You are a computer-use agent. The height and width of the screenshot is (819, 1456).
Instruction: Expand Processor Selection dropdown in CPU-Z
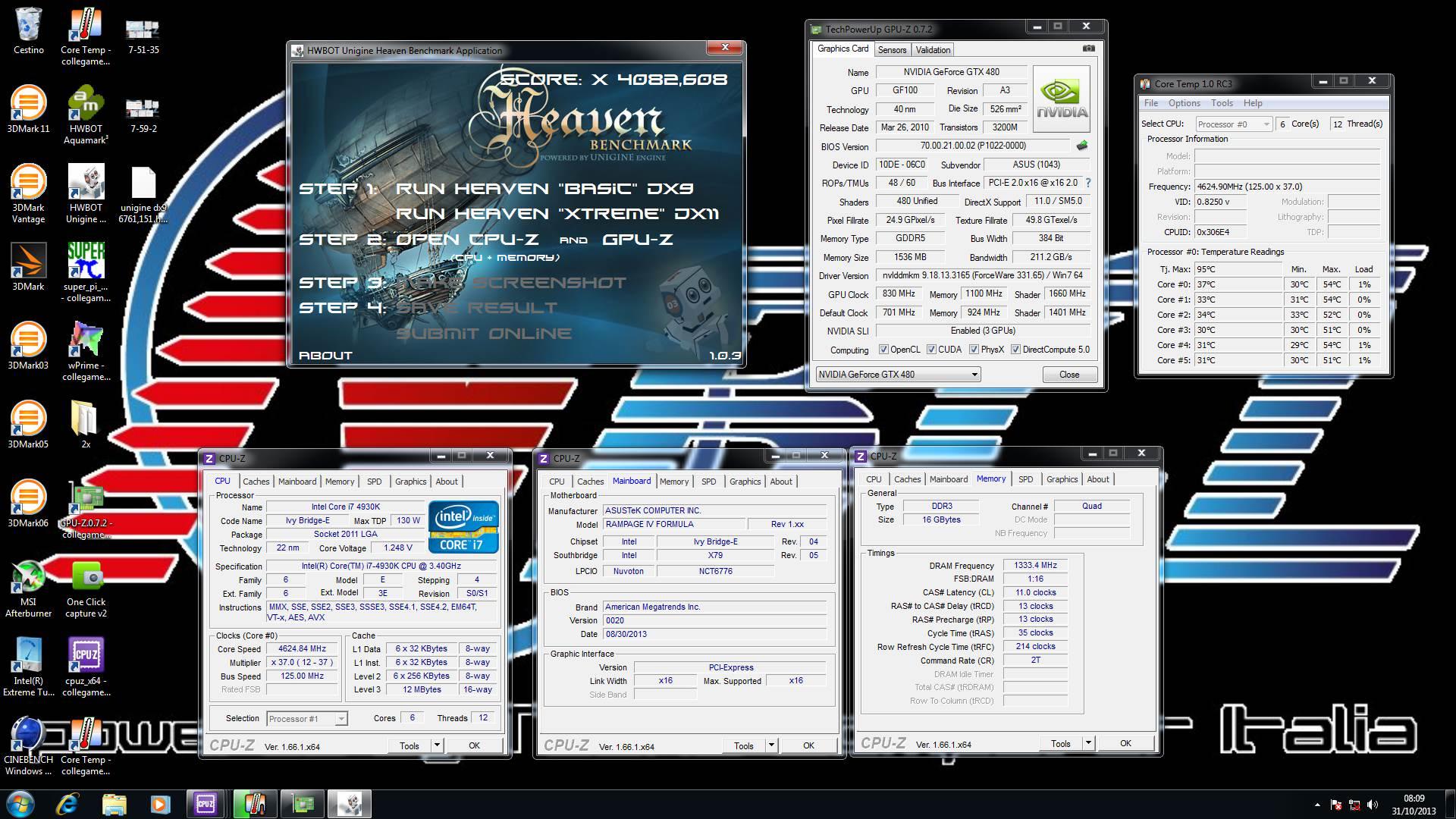(x=306, y=719)
